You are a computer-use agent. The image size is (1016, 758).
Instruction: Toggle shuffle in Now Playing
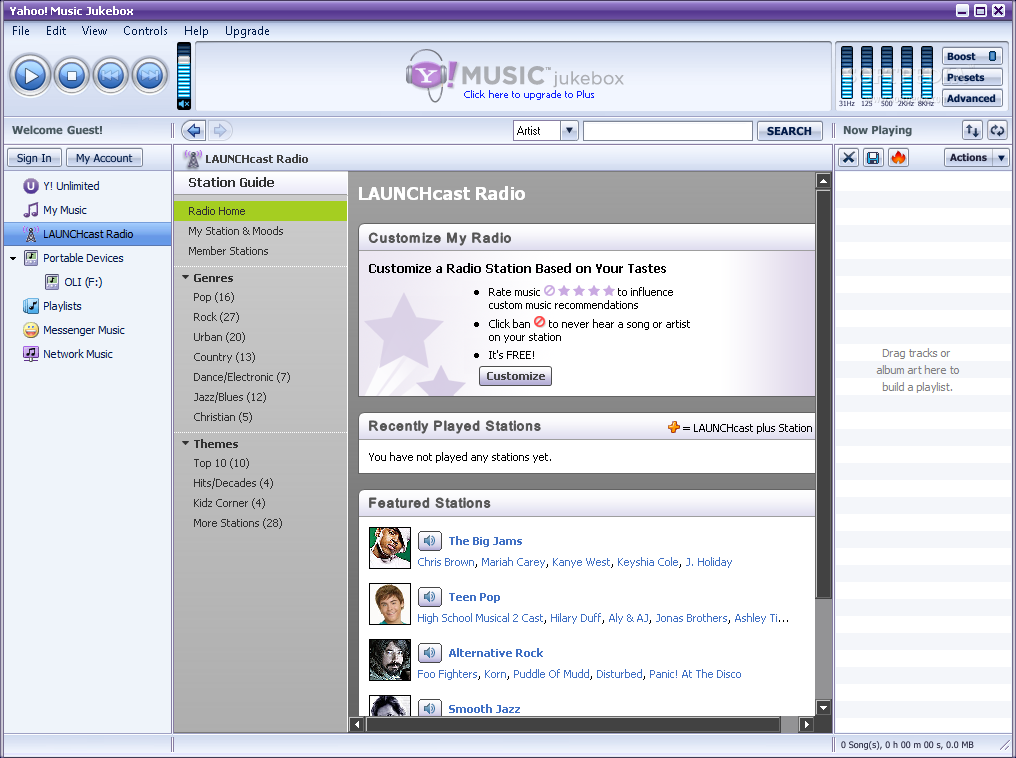click(x=972, y=130)
